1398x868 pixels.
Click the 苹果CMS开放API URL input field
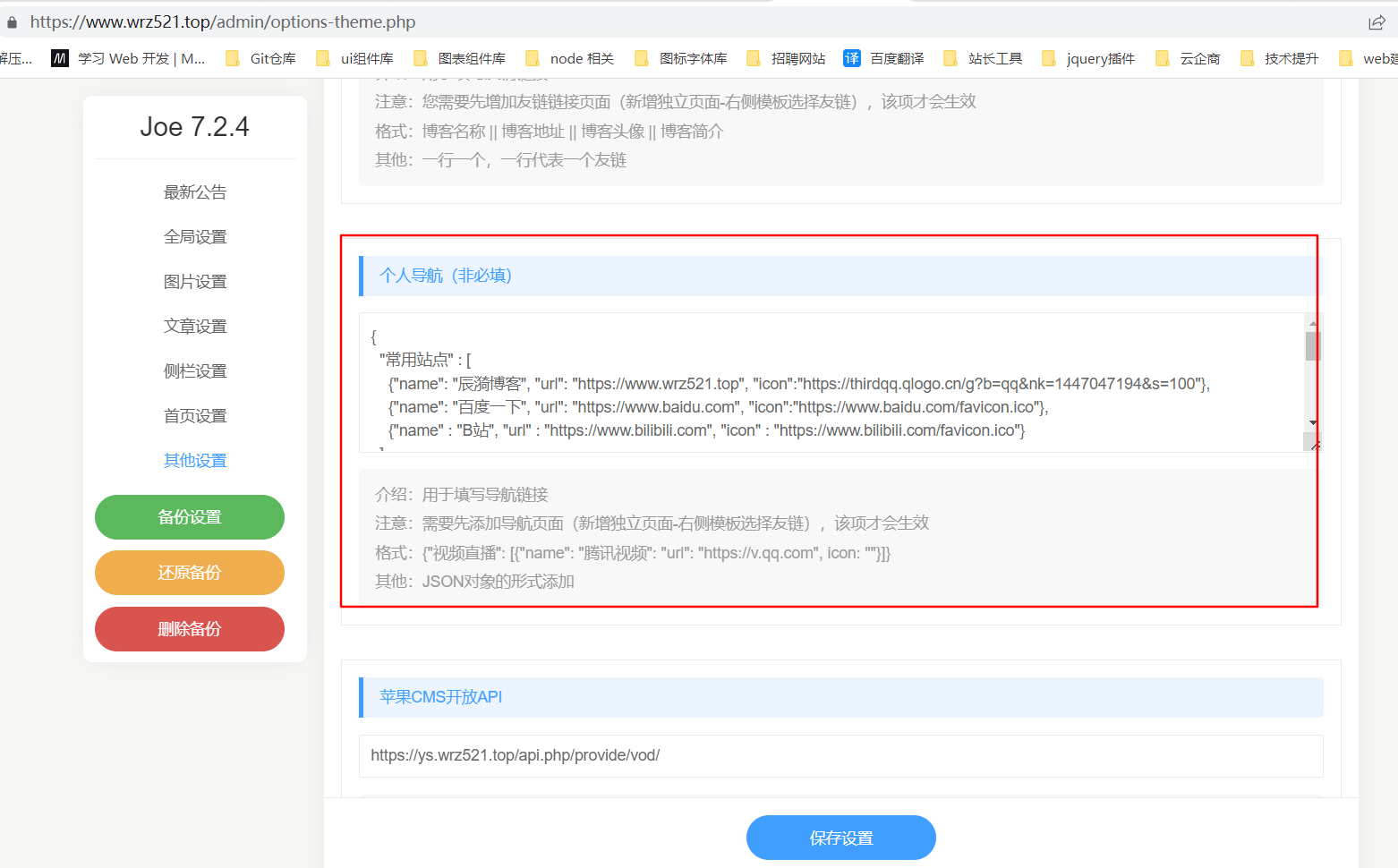click(x=841, y=756)
